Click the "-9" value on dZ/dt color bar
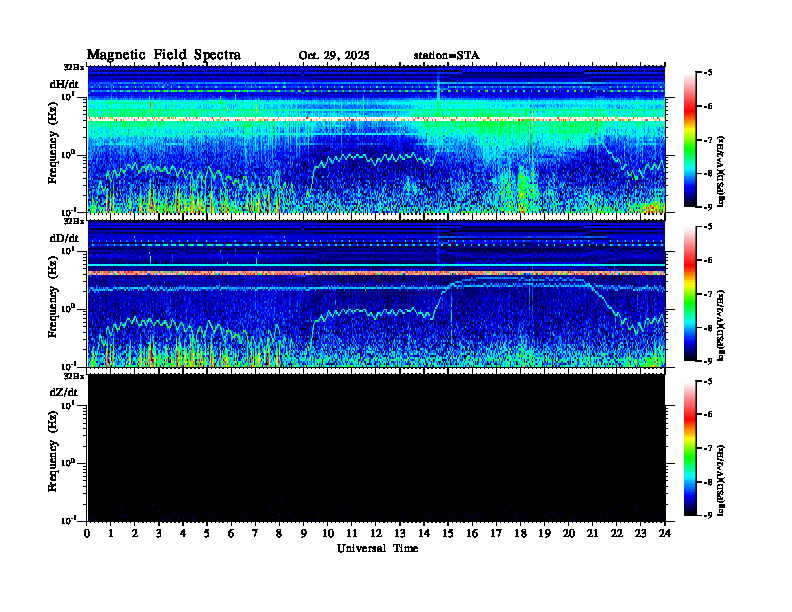This screenshot has height=612, width=792. coord(708,515)
